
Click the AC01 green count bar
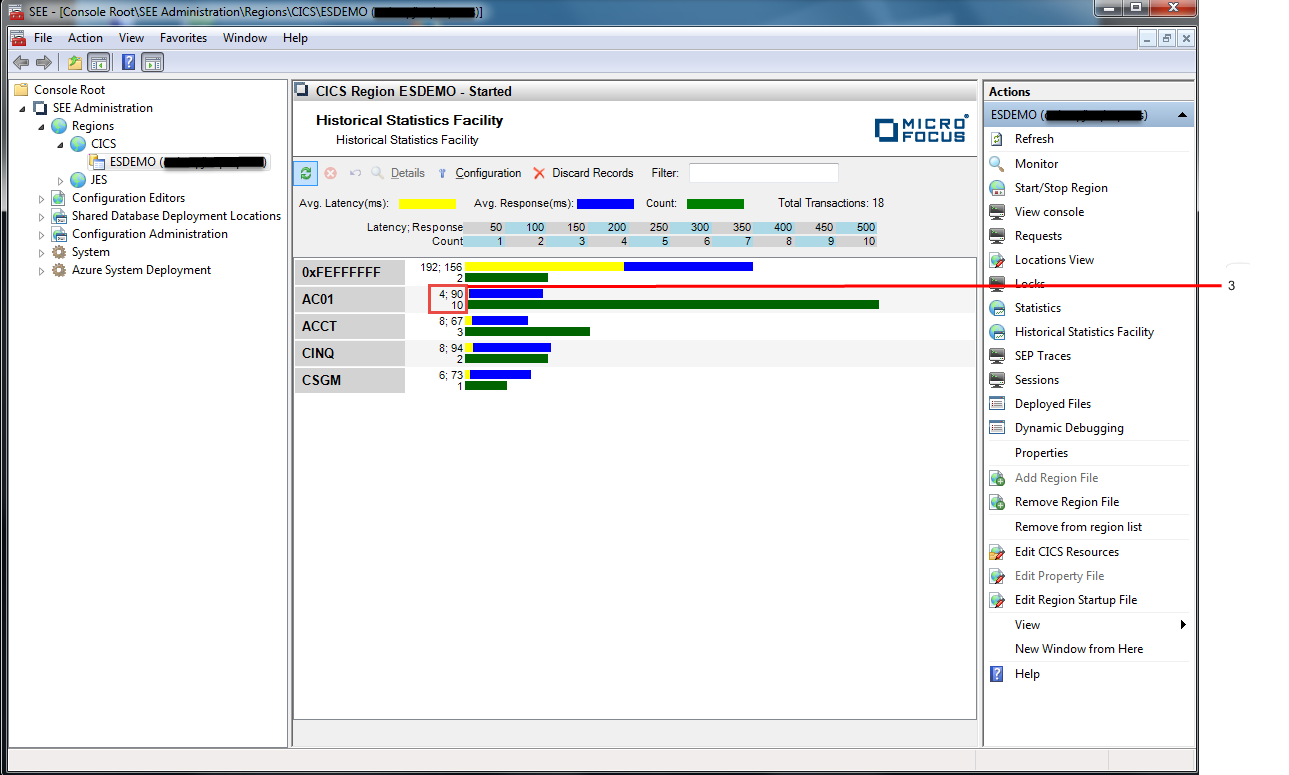(x=673, y=305)
